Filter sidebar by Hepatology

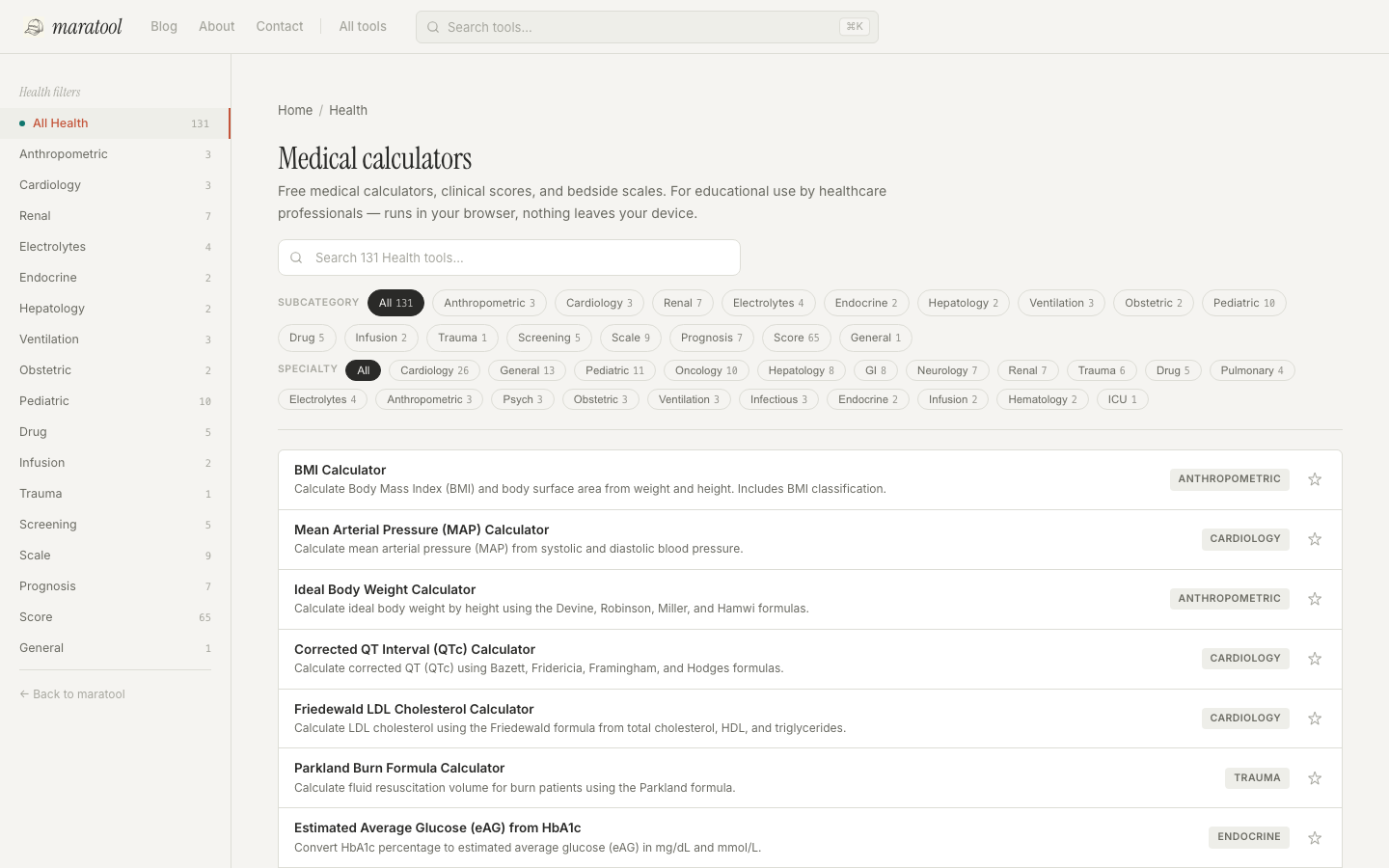tap(115, 309)
